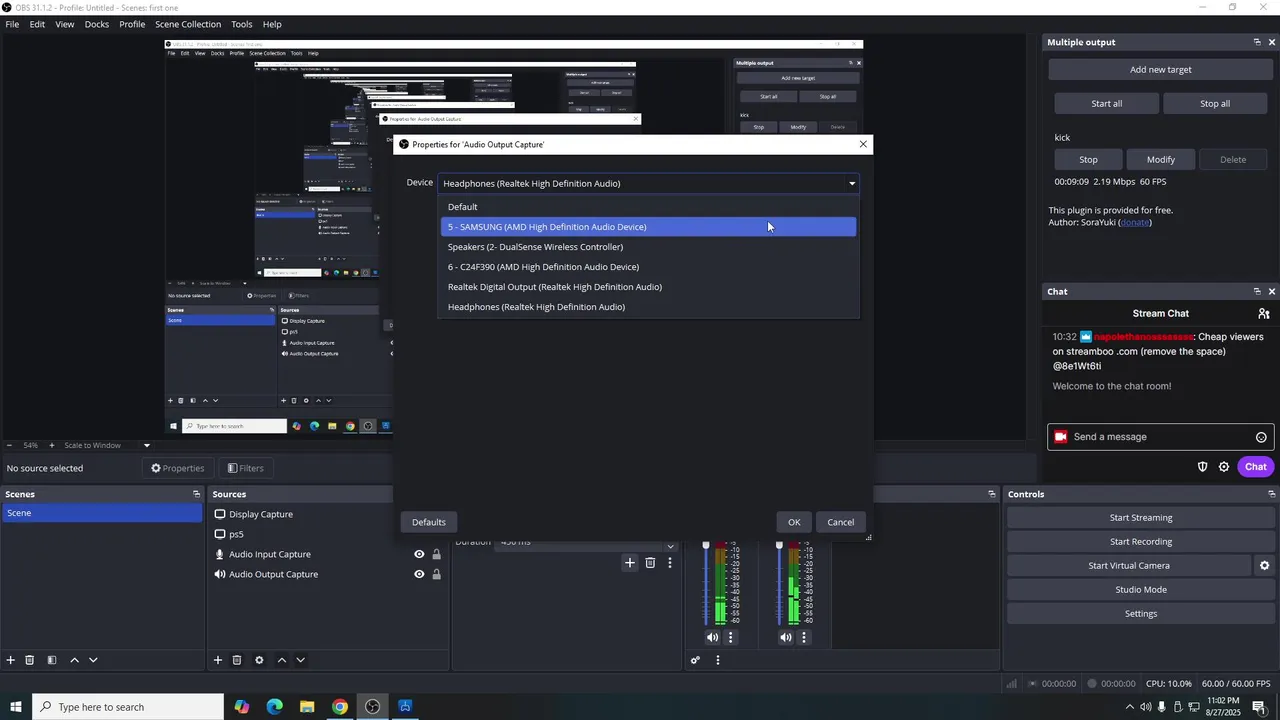
Task: Choose Speakers DualSense Wireless Controller
Action: pos(649,247)
